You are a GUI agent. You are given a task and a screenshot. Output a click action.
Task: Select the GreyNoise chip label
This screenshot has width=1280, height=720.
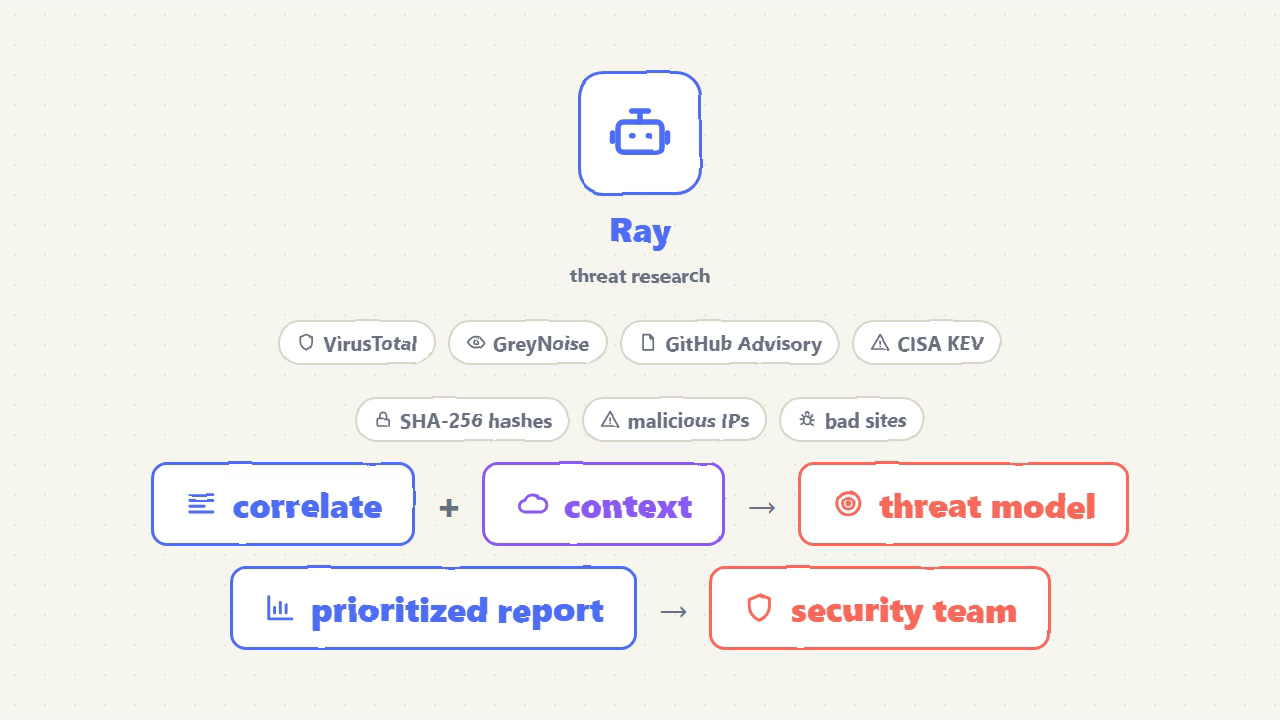click(x=541, y=343)
